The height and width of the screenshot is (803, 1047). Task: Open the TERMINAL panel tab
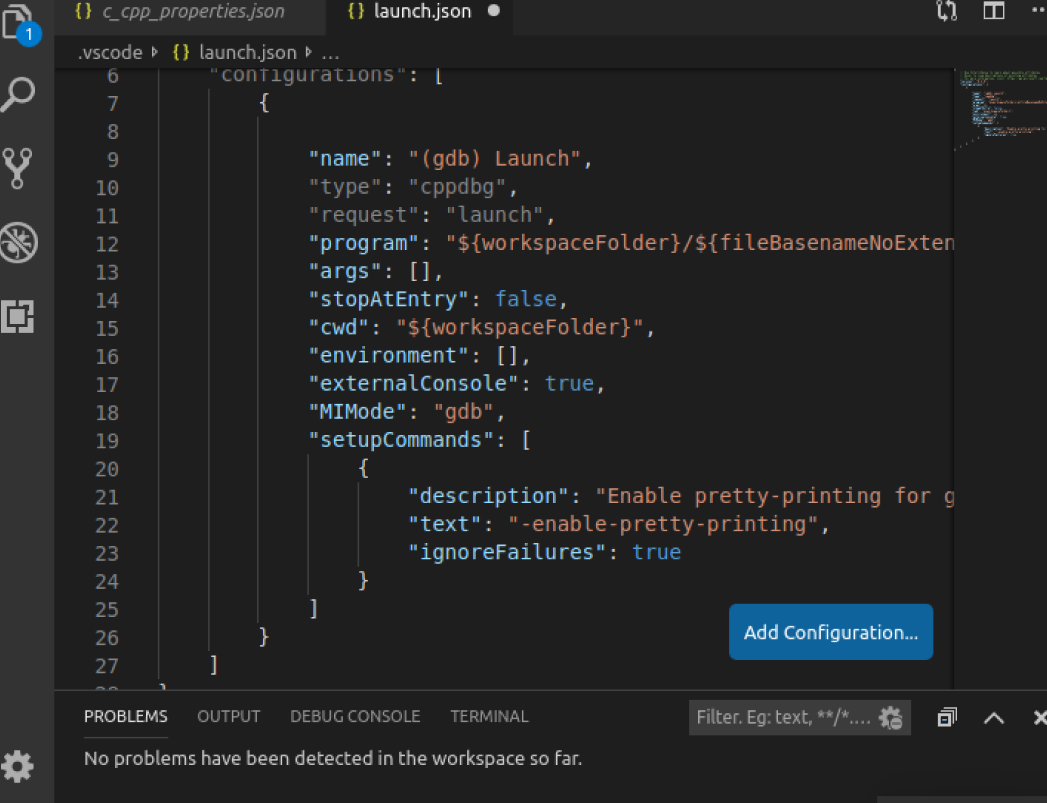pyautogui.click(x=489, y=716)
